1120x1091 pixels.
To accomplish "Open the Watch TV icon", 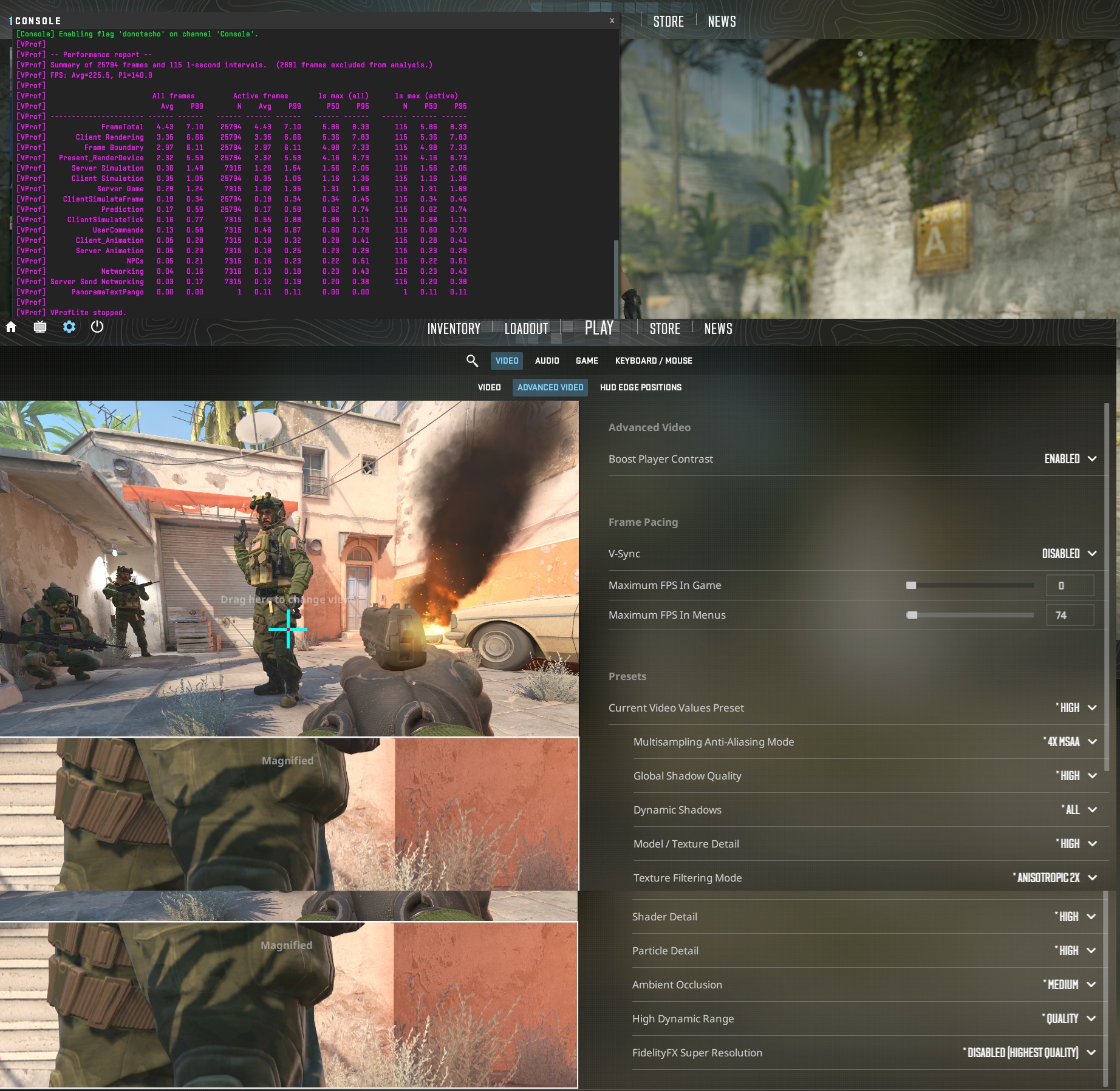I will point(40,327).
